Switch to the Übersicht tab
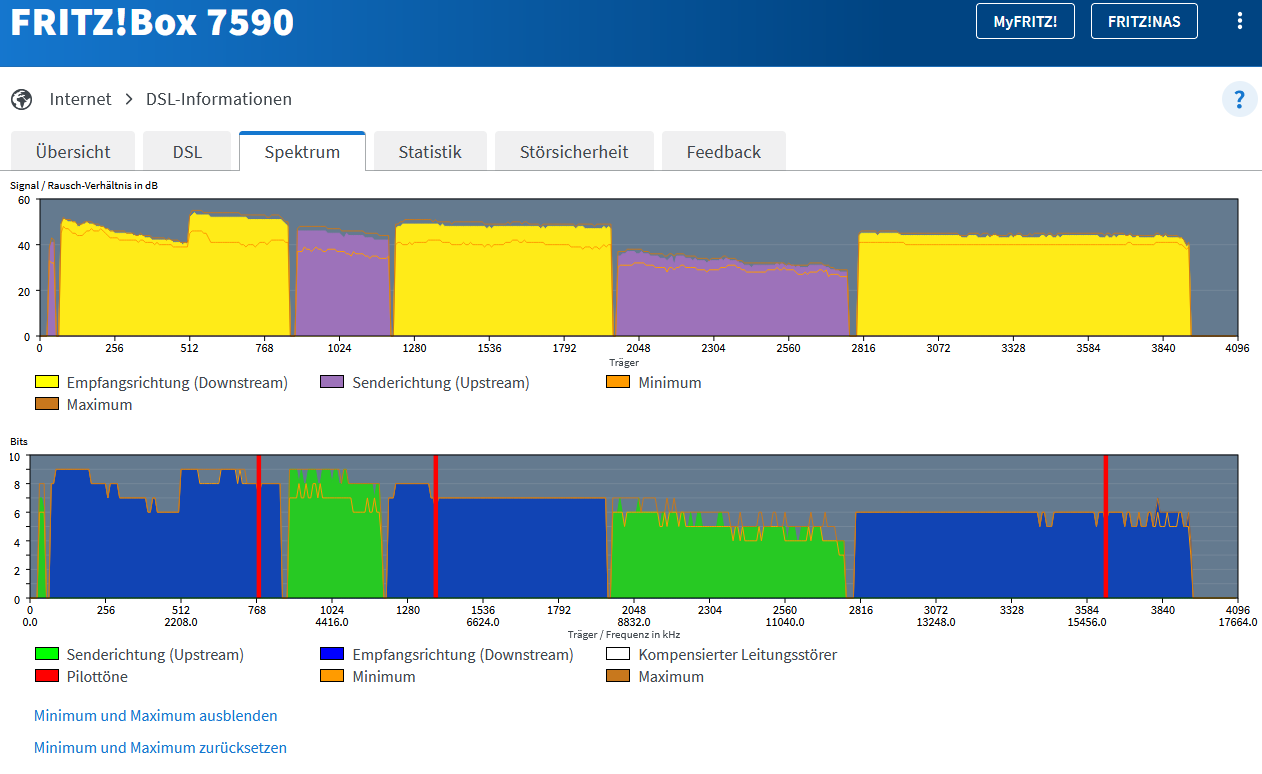The image size is (1262, 774). [x=73, y=152]
